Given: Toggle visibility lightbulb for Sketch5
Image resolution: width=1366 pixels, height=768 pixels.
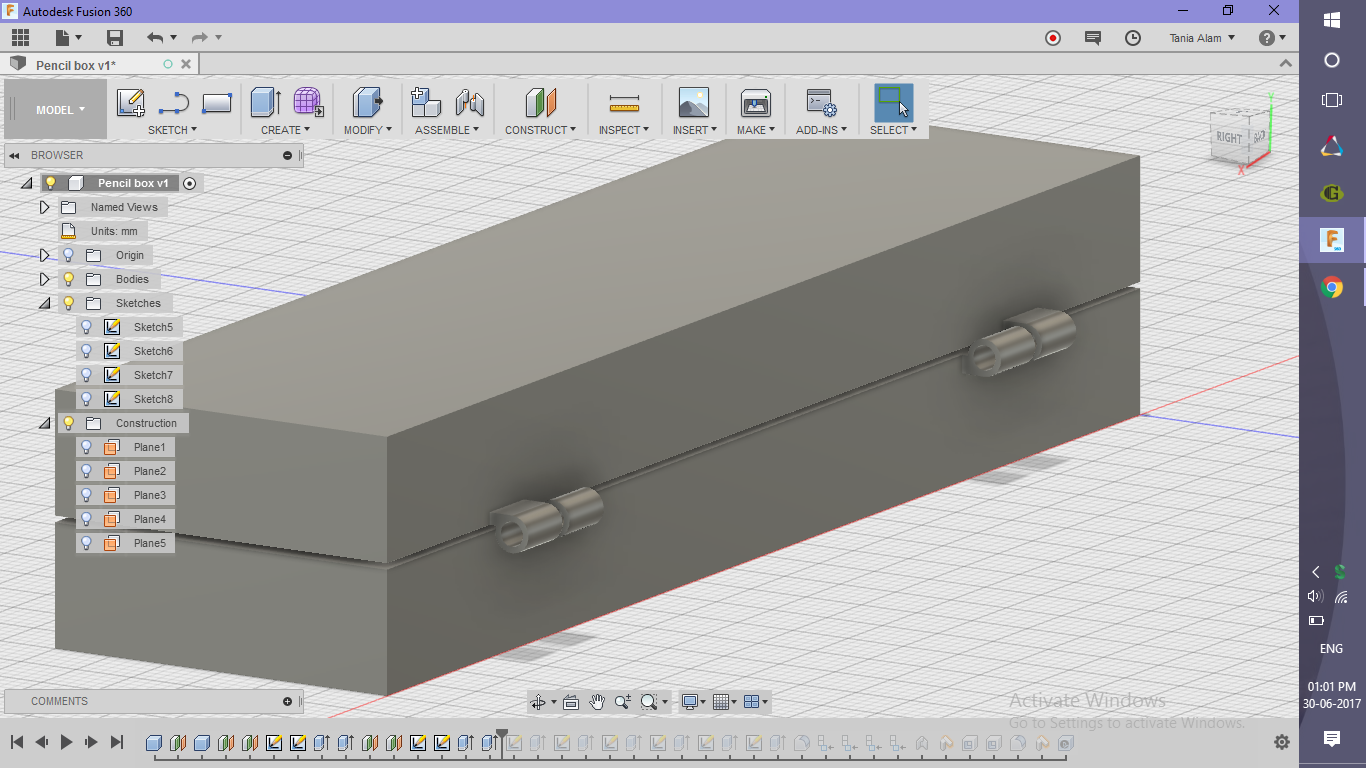Looking at the screenshot, I should [87, 327].
